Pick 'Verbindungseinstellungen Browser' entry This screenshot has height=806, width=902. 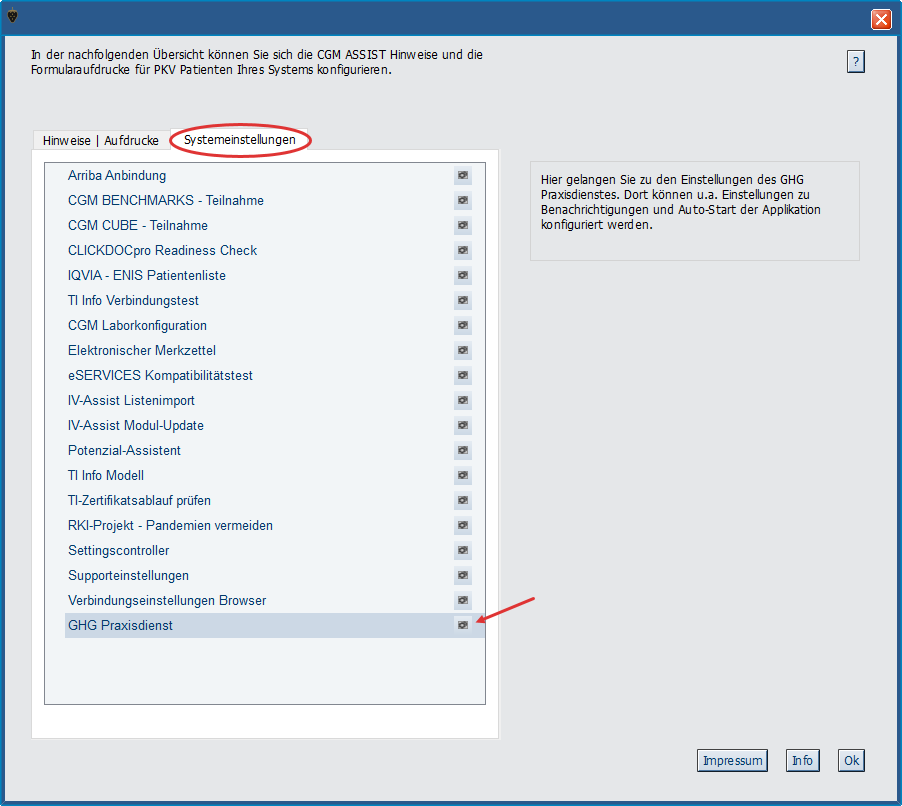tap(275, 601)
